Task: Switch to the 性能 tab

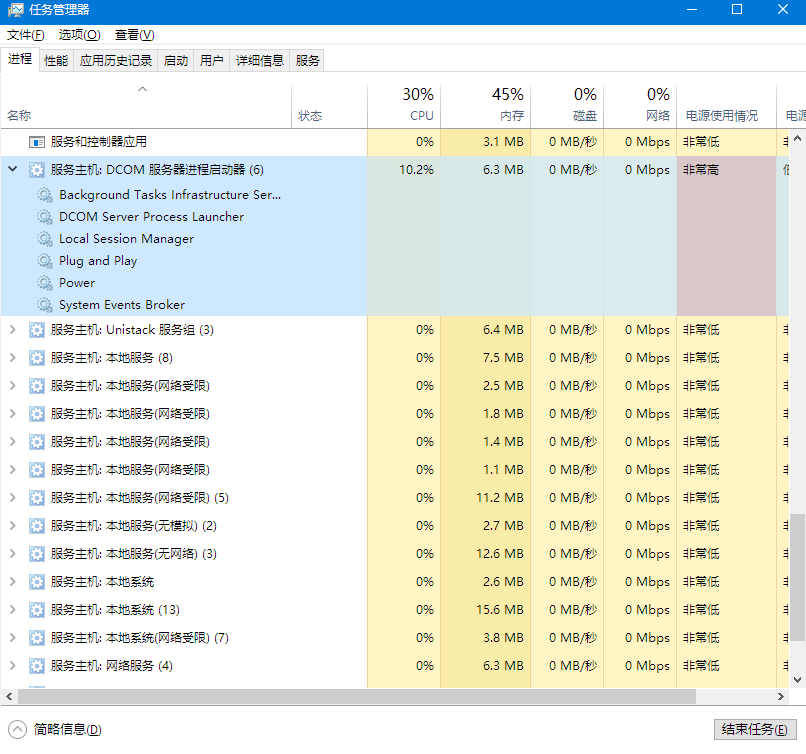Action: tap(56, 61)
